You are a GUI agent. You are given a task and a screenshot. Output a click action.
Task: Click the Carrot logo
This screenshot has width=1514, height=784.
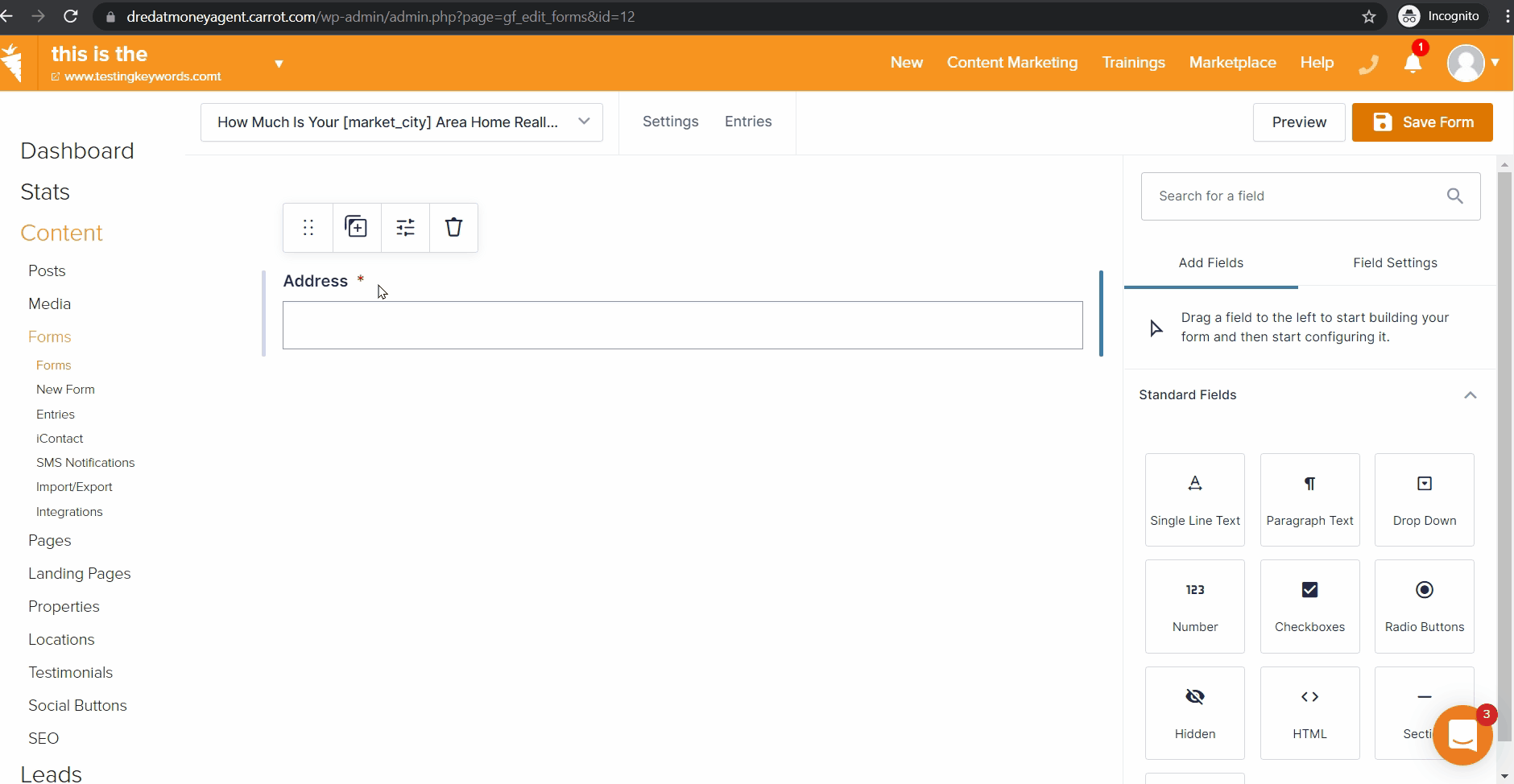click(x=11, y=63)
